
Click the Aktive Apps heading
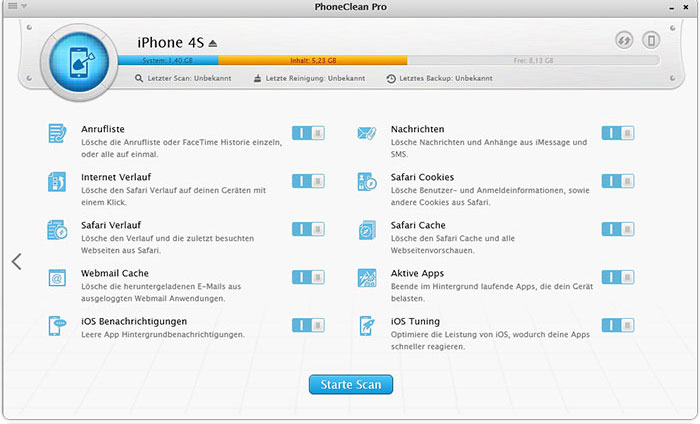[x=417, y=273]
